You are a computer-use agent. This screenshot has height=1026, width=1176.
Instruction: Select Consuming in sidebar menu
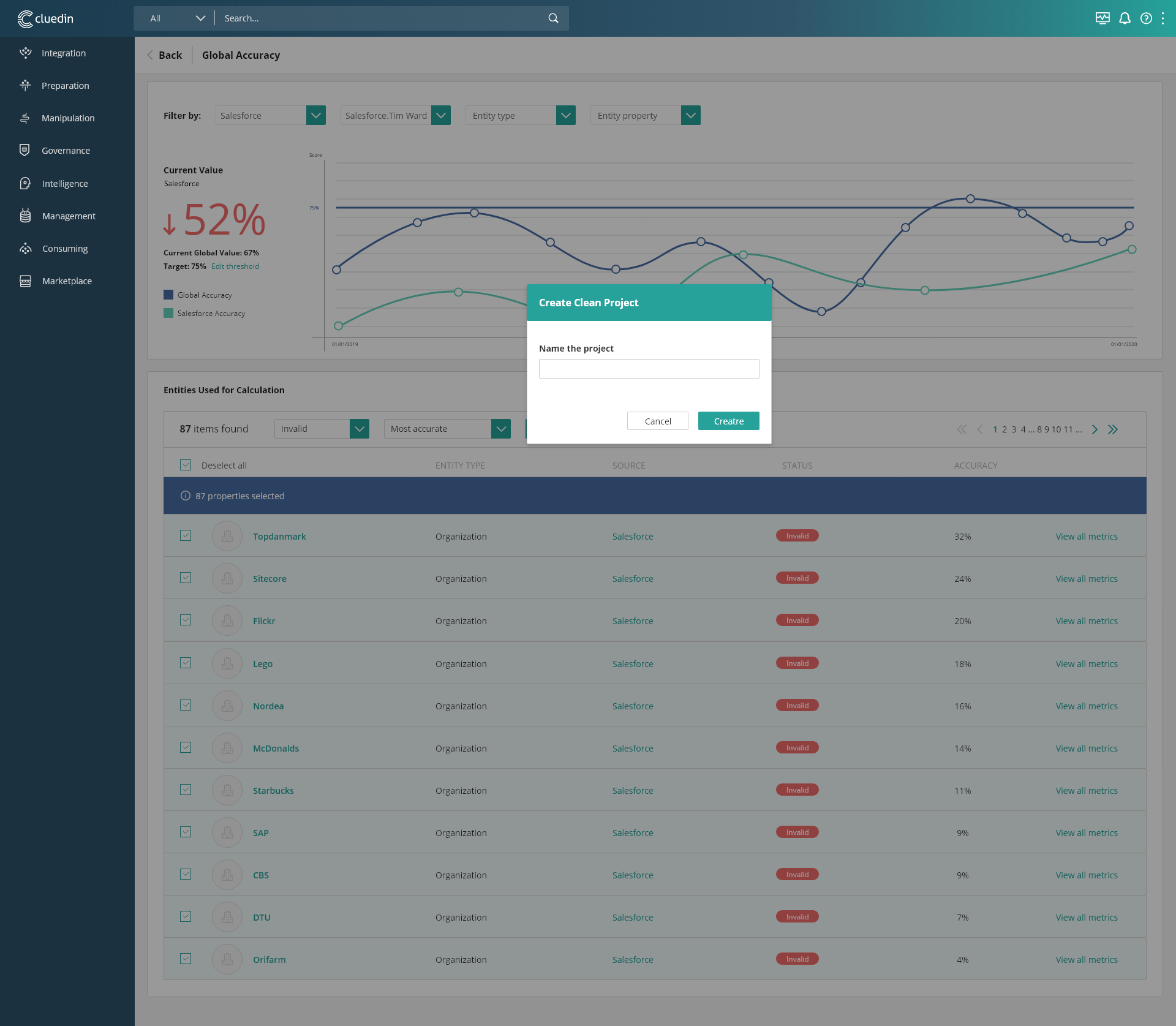click(65, 249)
